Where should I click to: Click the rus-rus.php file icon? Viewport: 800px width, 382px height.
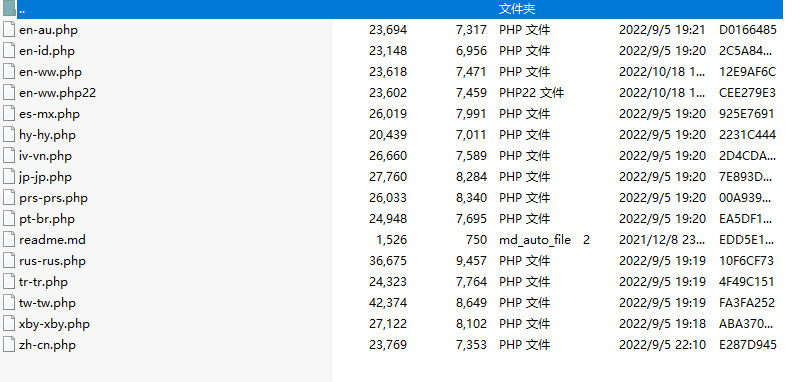(9, 261)
